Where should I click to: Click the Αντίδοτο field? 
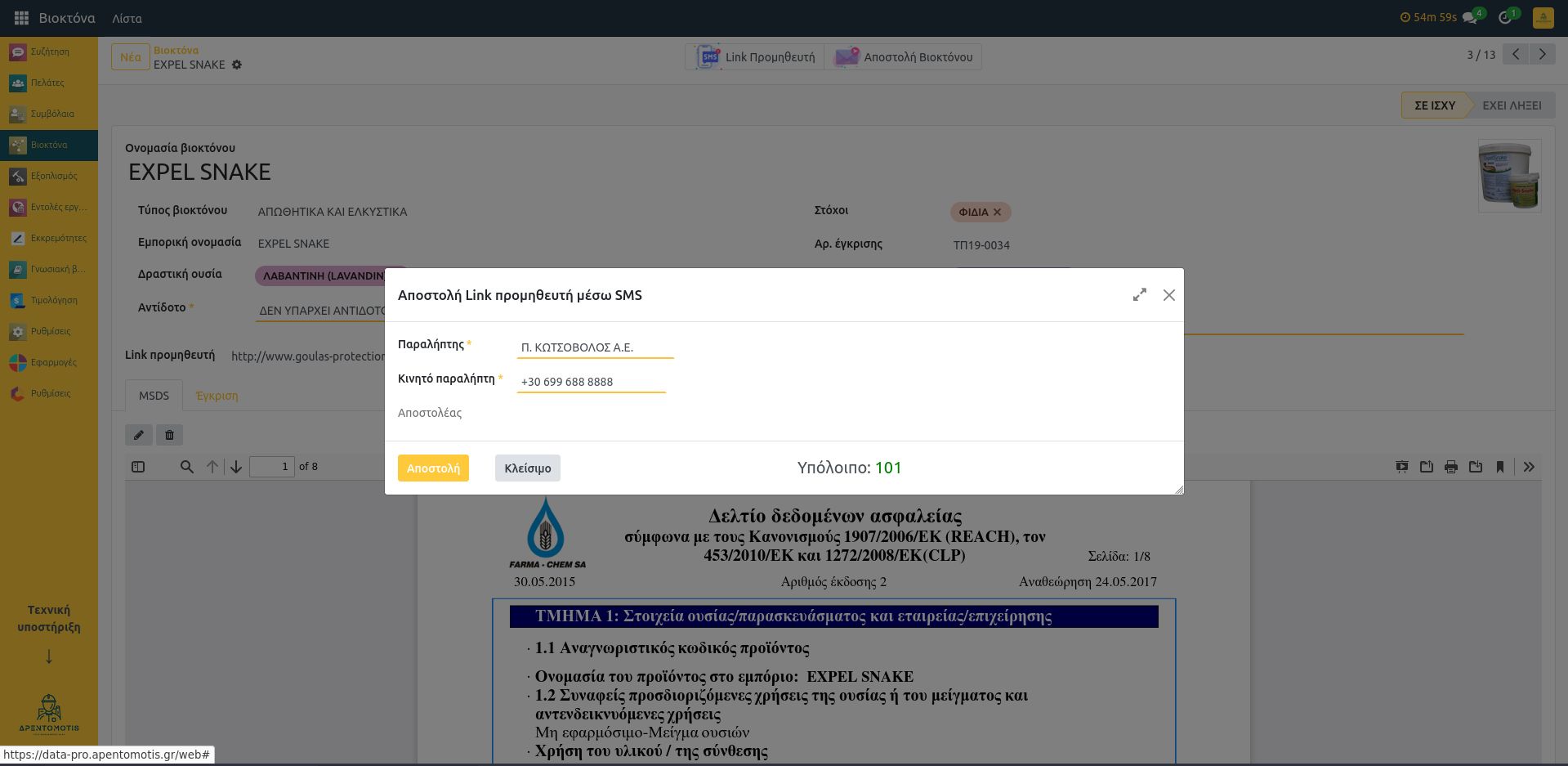click(320, 311)
